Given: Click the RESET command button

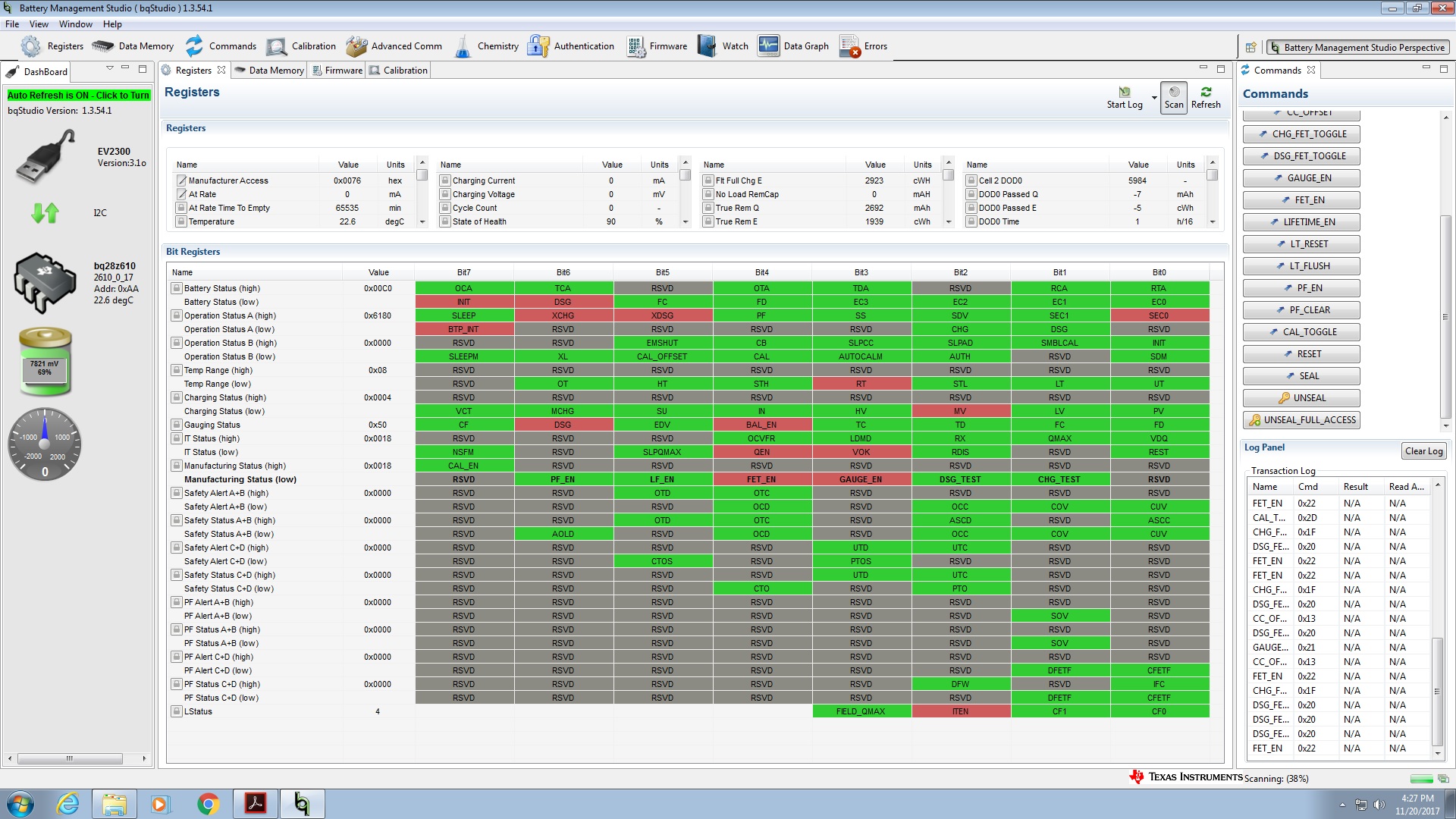Looking at the screenshot, I should (1301, 354).
